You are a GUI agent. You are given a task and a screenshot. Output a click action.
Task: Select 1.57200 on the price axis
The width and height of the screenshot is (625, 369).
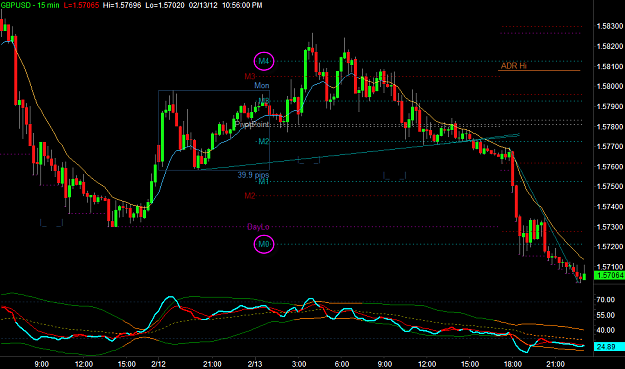609,247
